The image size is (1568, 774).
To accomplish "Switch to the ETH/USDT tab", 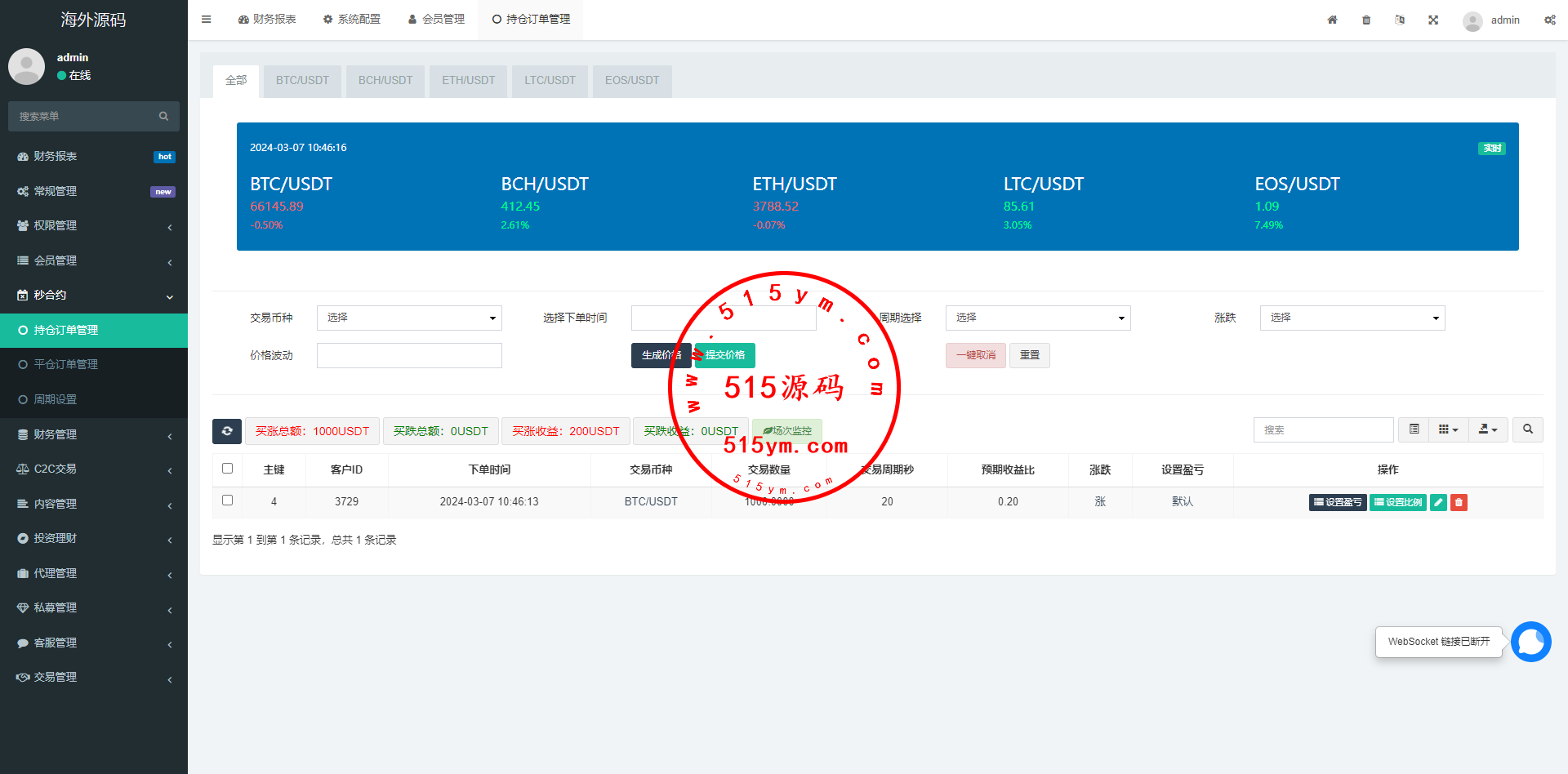I will (x=468, y=80).
